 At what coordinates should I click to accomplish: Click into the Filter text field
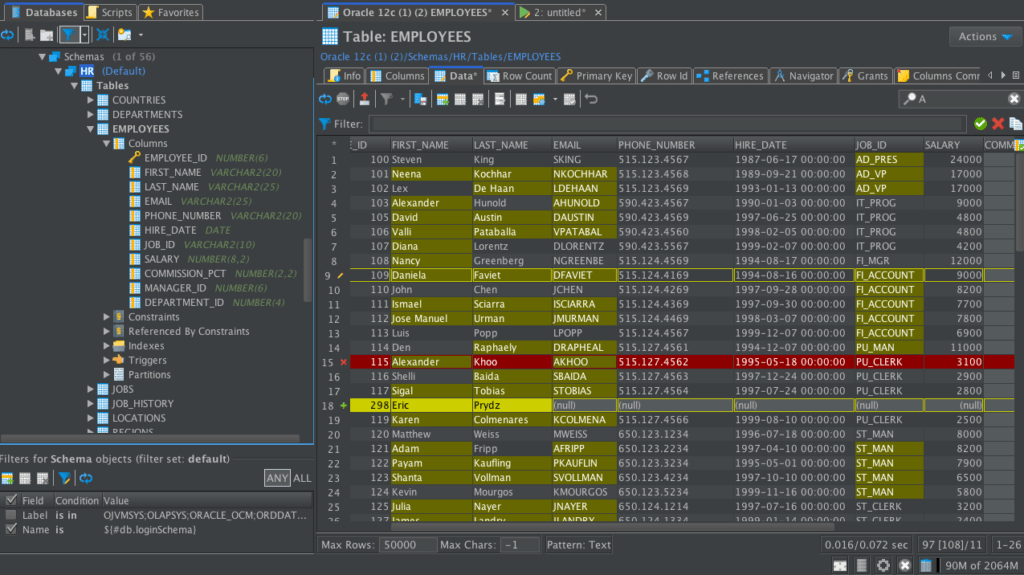click(x=666, y=123)
